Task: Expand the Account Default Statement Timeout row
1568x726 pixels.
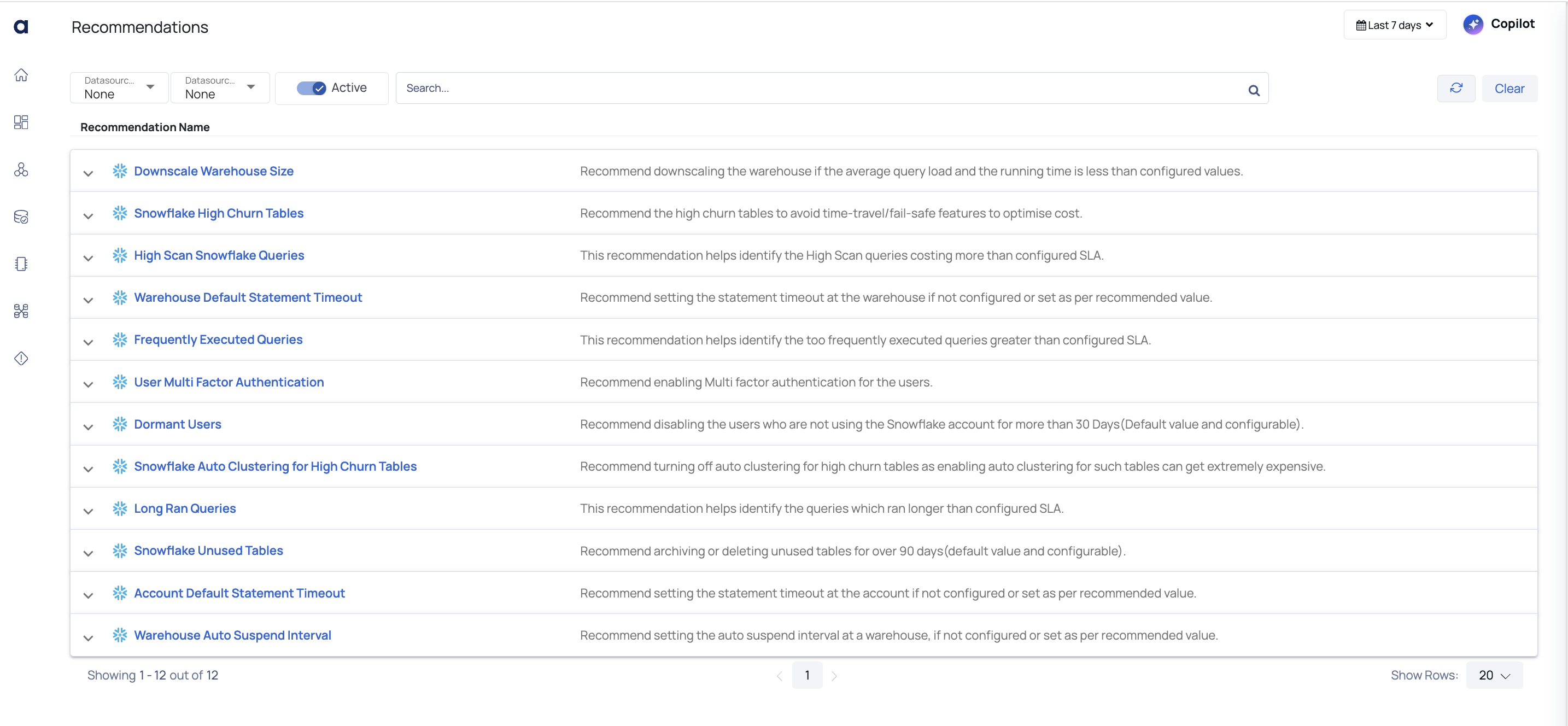Action: click(x=88, y=596)
